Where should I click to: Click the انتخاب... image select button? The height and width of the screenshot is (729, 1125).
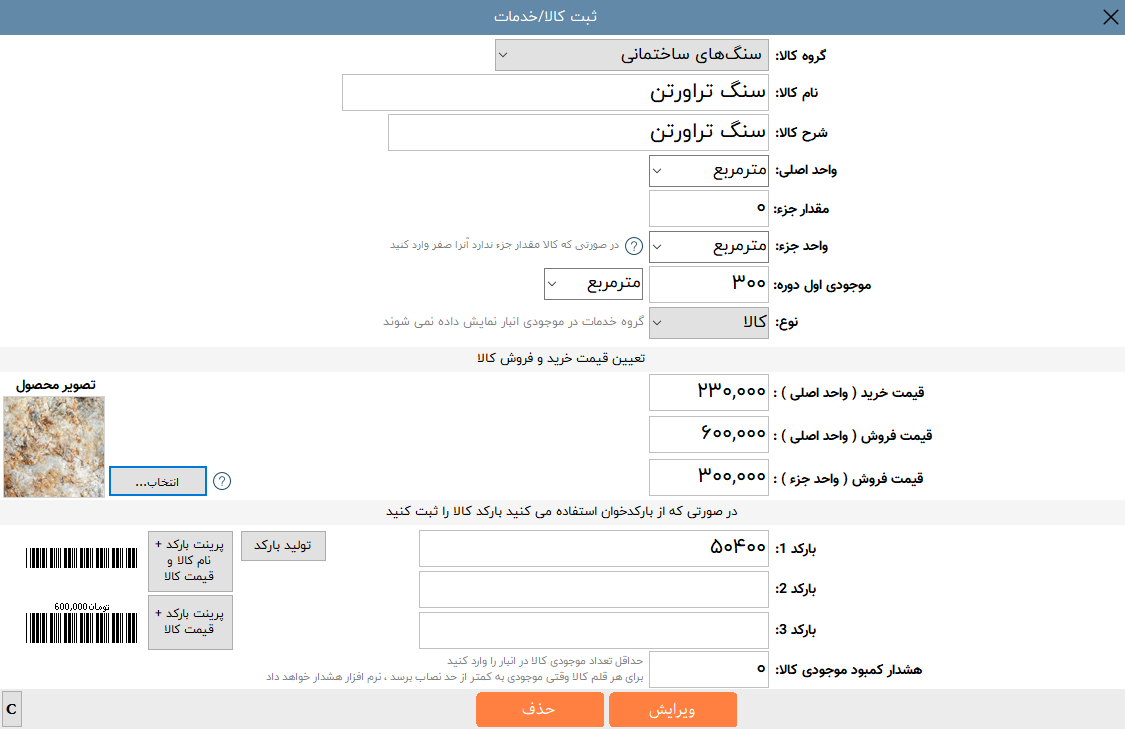(x=158, y=481)
